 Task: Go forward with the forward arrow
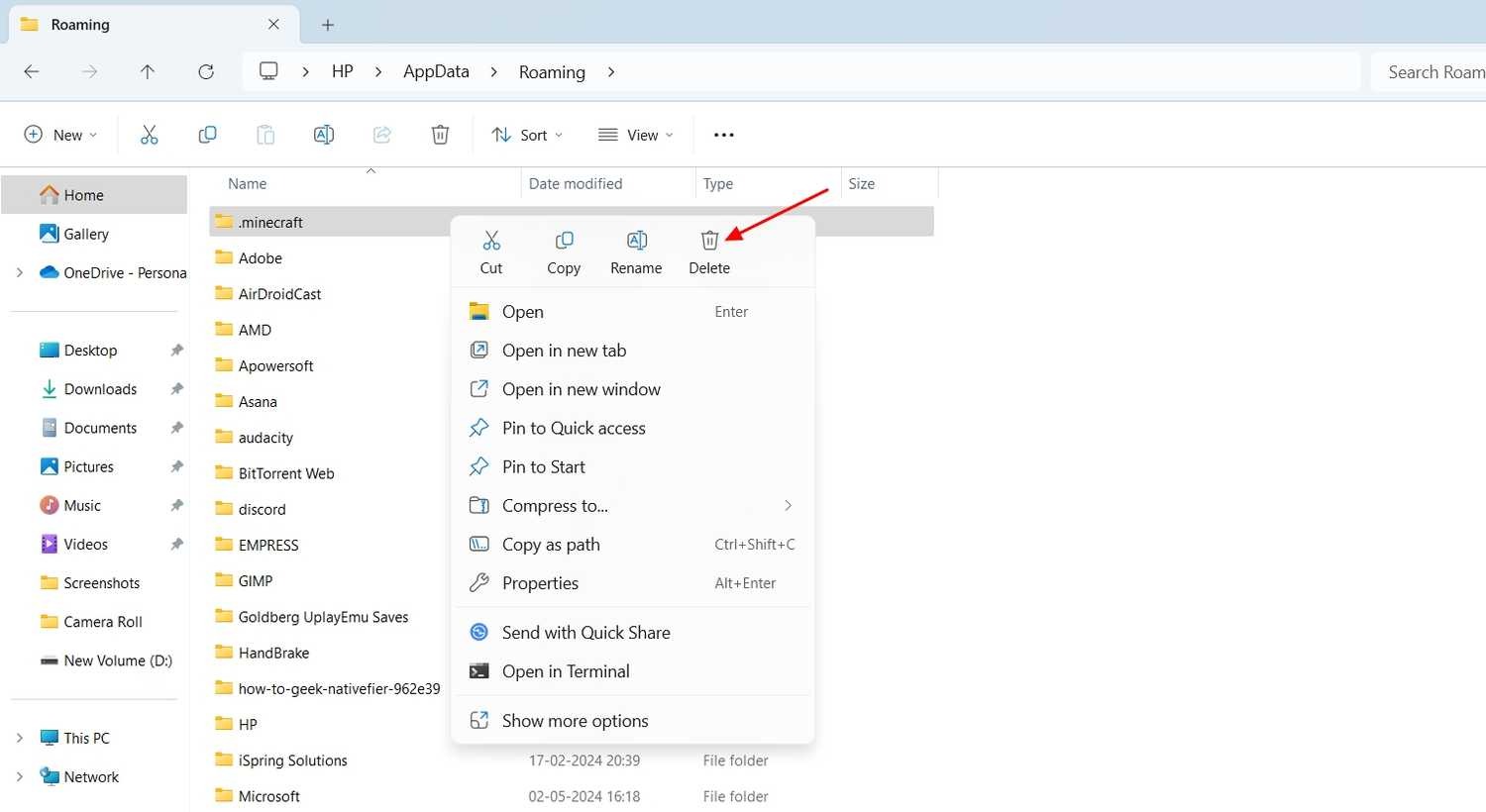coord(89,71)
